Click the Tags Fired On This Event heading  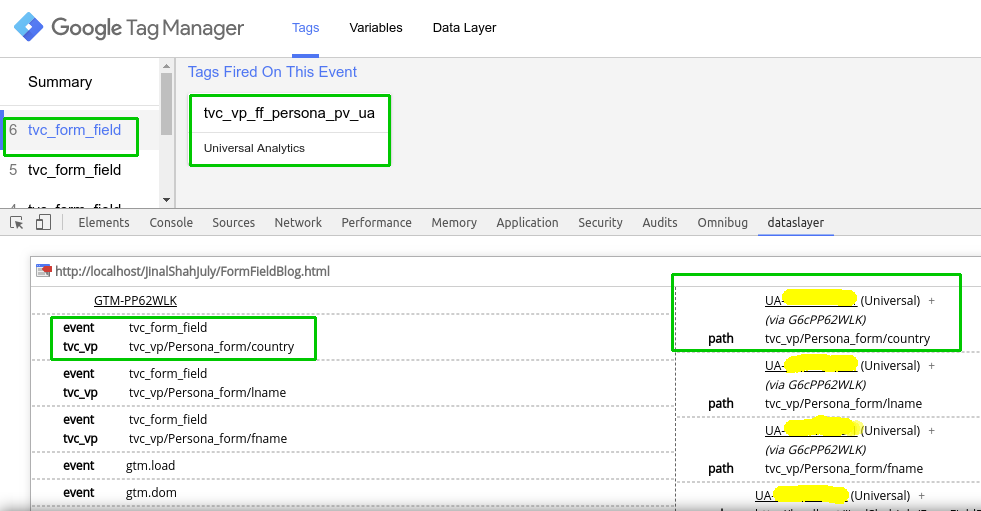272,72
